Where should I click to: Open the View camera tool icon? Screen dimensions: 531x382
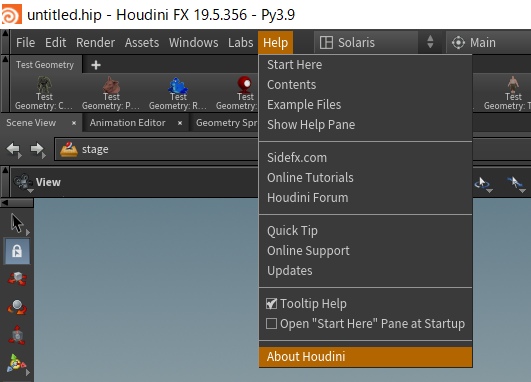23,182
